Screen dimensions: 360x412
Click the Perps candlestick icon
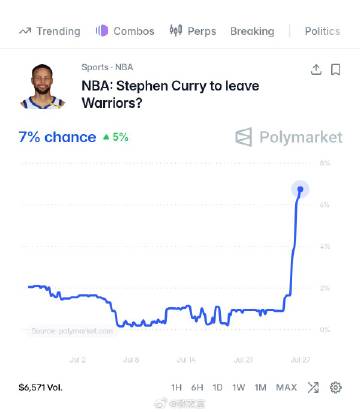[x=176, y=30]
